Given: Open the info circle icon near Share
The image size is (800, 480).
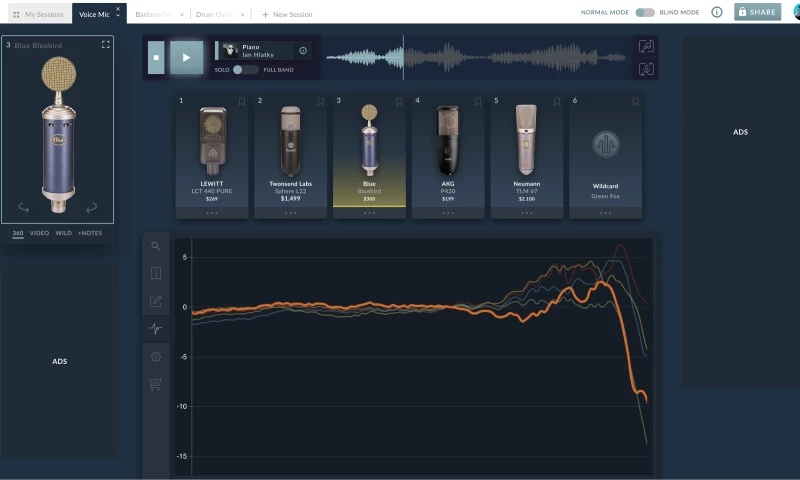Looking at the screenshot, I should click(717, 12).
